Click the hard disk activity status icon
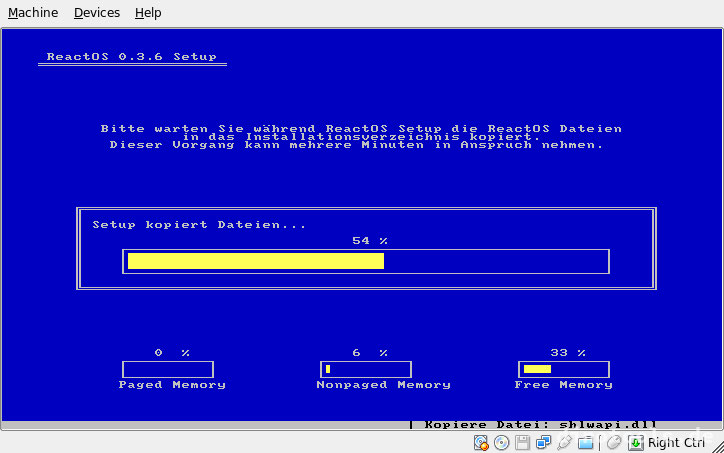The image size is (724, 453). coord(481,443)
